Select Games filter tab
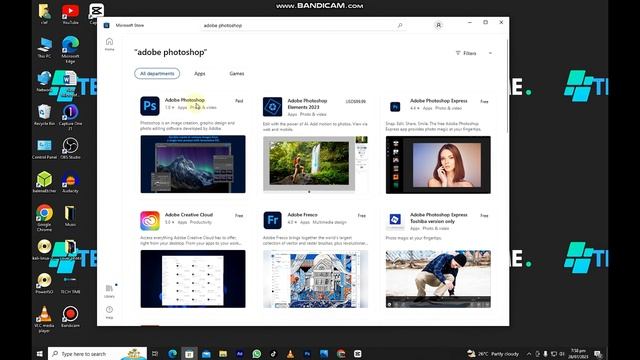This screenshot has height=360, width=640. [x=237, y=73]
